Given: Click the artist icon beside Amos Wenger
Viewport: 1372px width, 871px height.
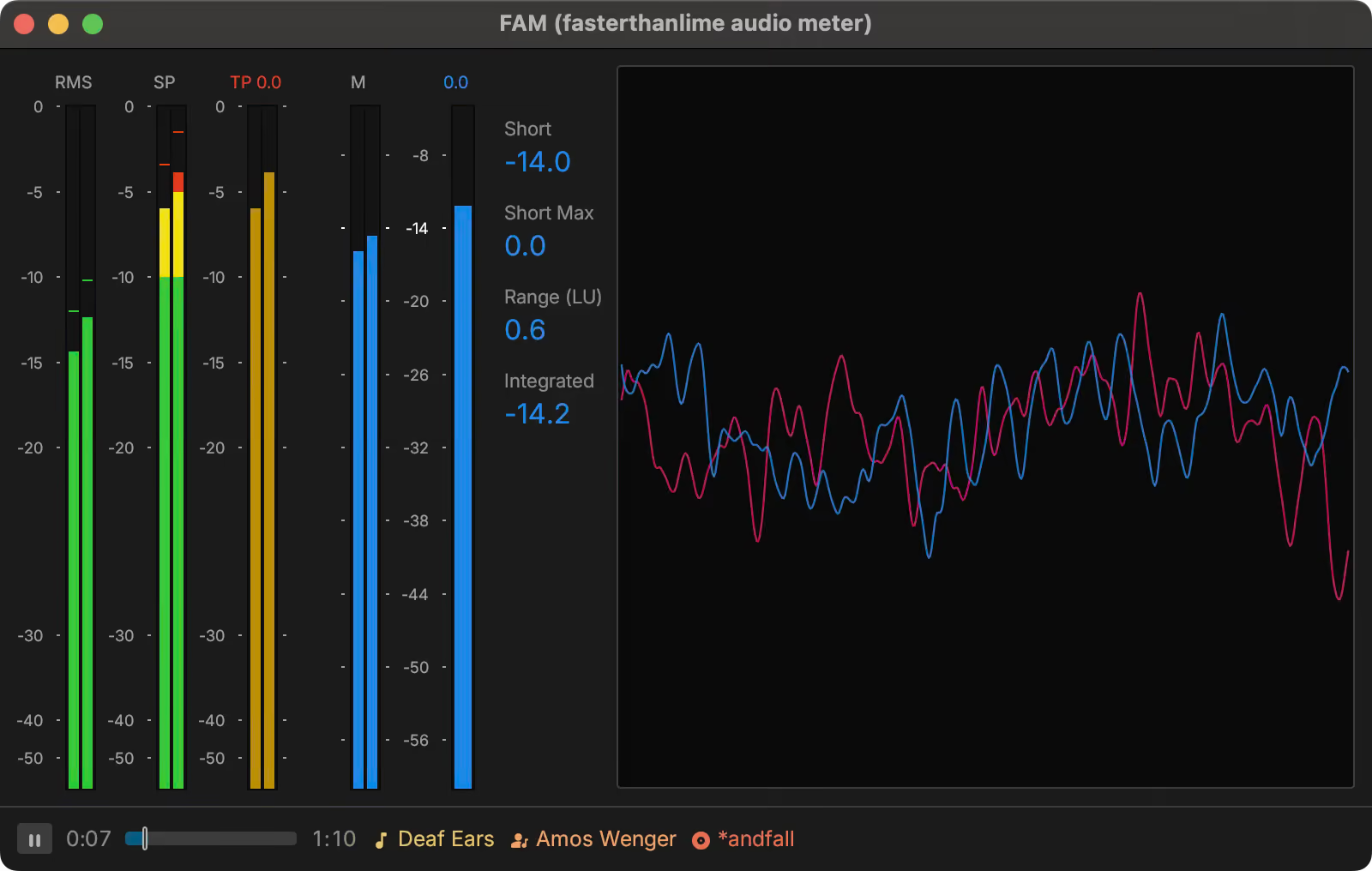Looking at the screenshot, I should click(519, 840).
